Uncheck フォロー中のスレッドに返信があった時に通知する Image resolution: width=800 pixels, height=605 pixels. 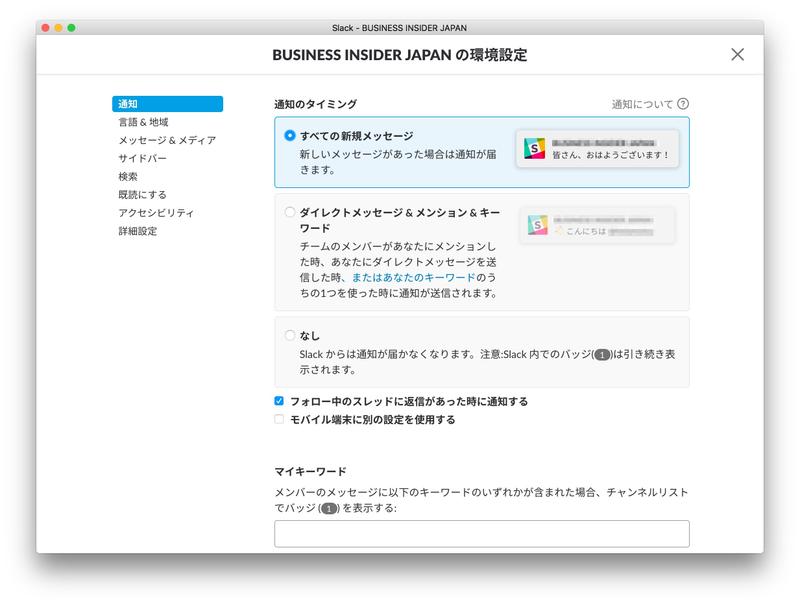pos(279,401)
